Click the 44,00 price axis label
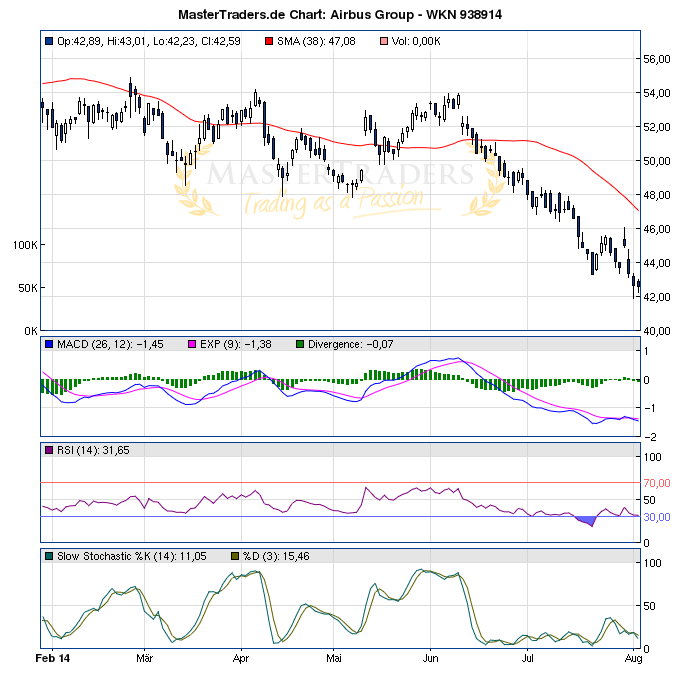Image resolution: width=680 pixels, height=684 pixels. (x=657, y=263)
